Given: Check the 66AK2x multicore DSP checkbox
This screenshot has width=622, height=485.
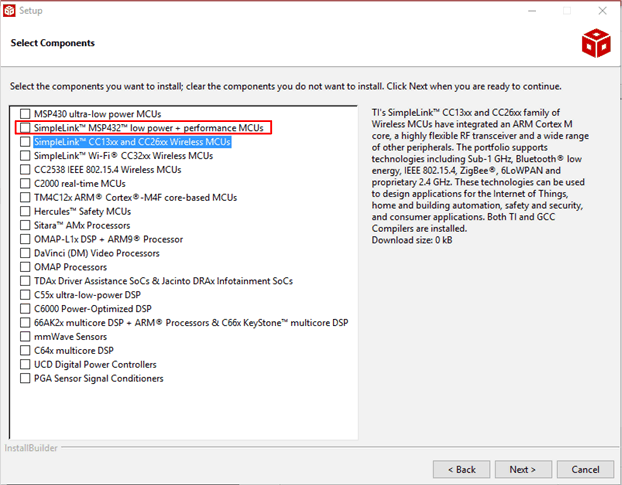Looking at the screenshot, I should pos(25,322).
